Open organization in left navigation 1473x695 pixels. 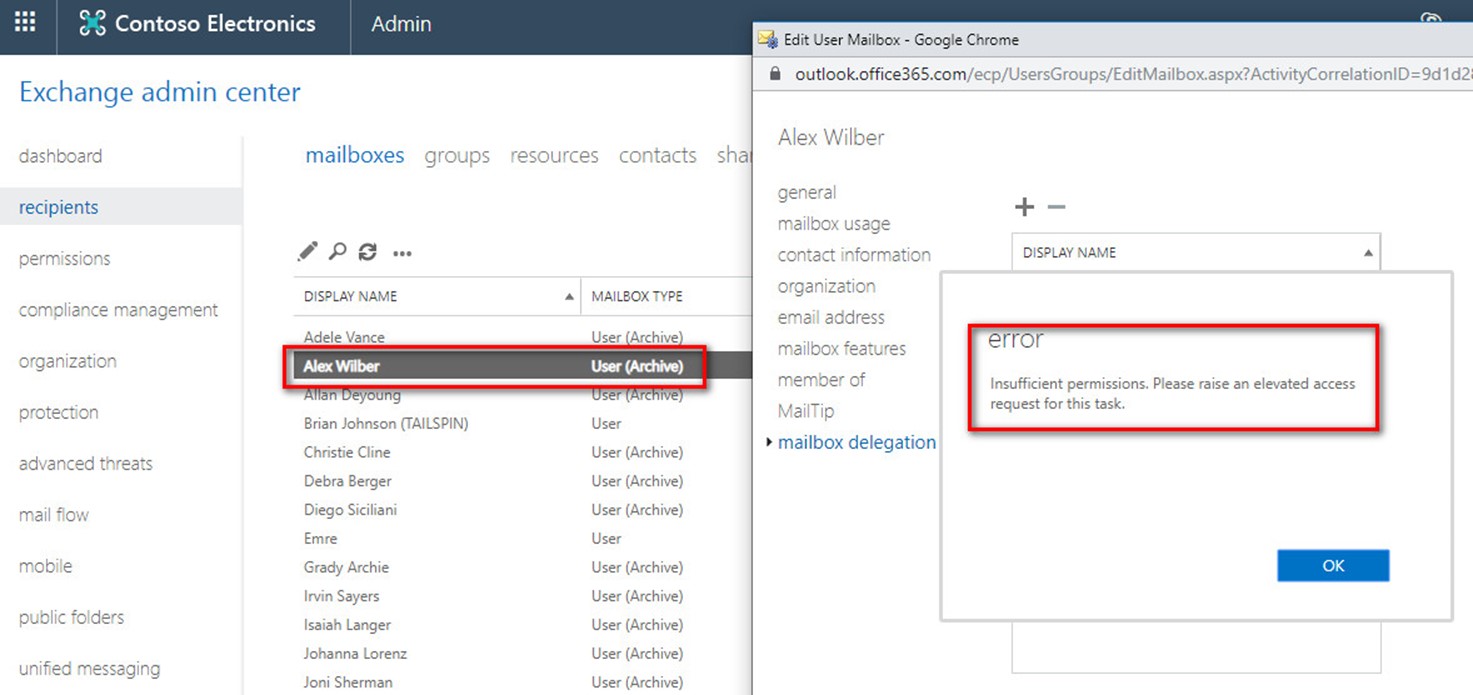click(67, 361)
